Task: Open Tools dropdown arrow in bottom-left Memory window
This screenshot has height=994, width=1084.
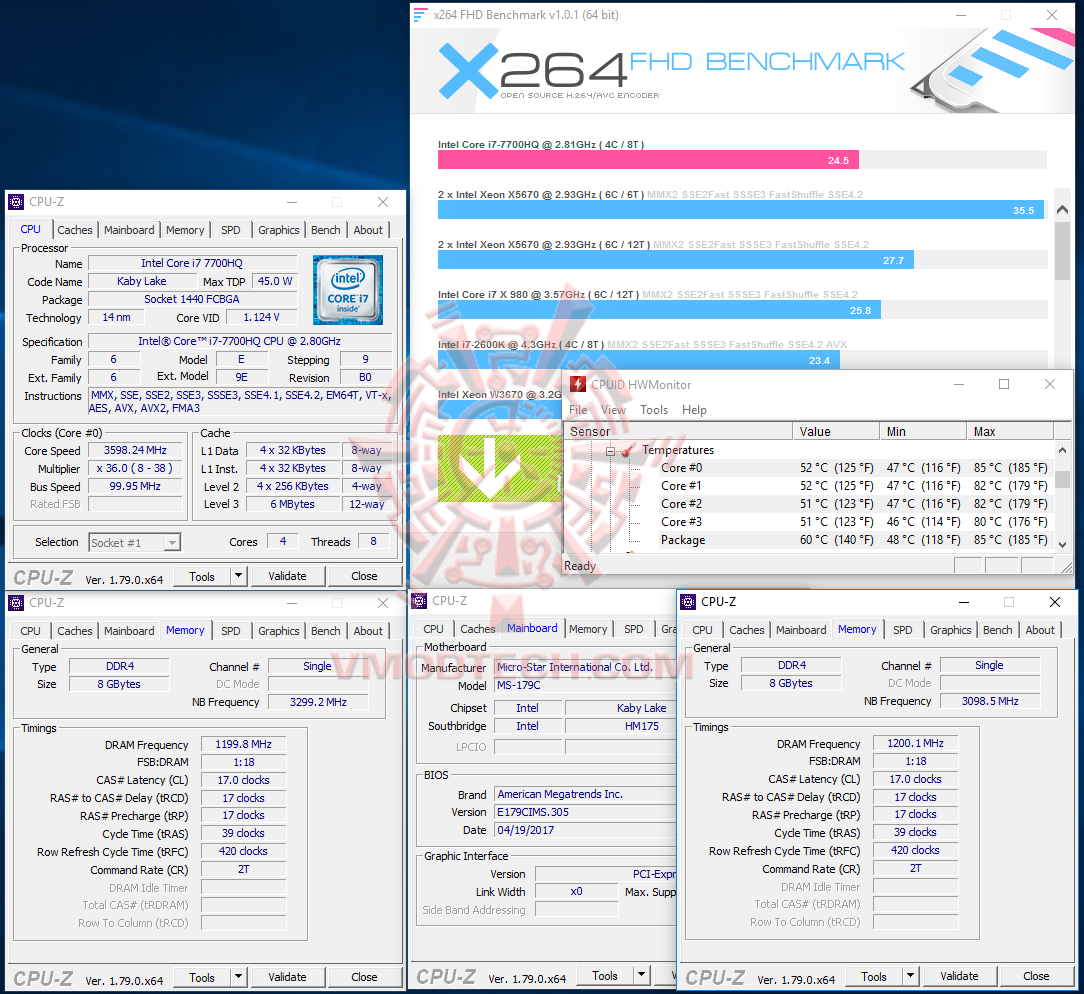Action: (239, 976)
